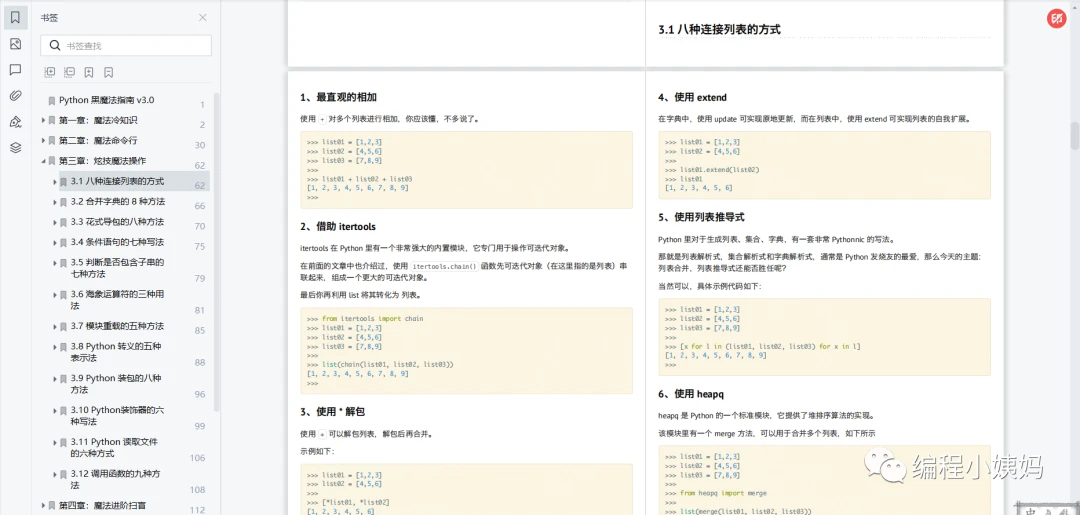Collapse the 第三章：炫技魔法操作 bookmark
Screen dimensions: 1080x515
(x=43, y=161)
